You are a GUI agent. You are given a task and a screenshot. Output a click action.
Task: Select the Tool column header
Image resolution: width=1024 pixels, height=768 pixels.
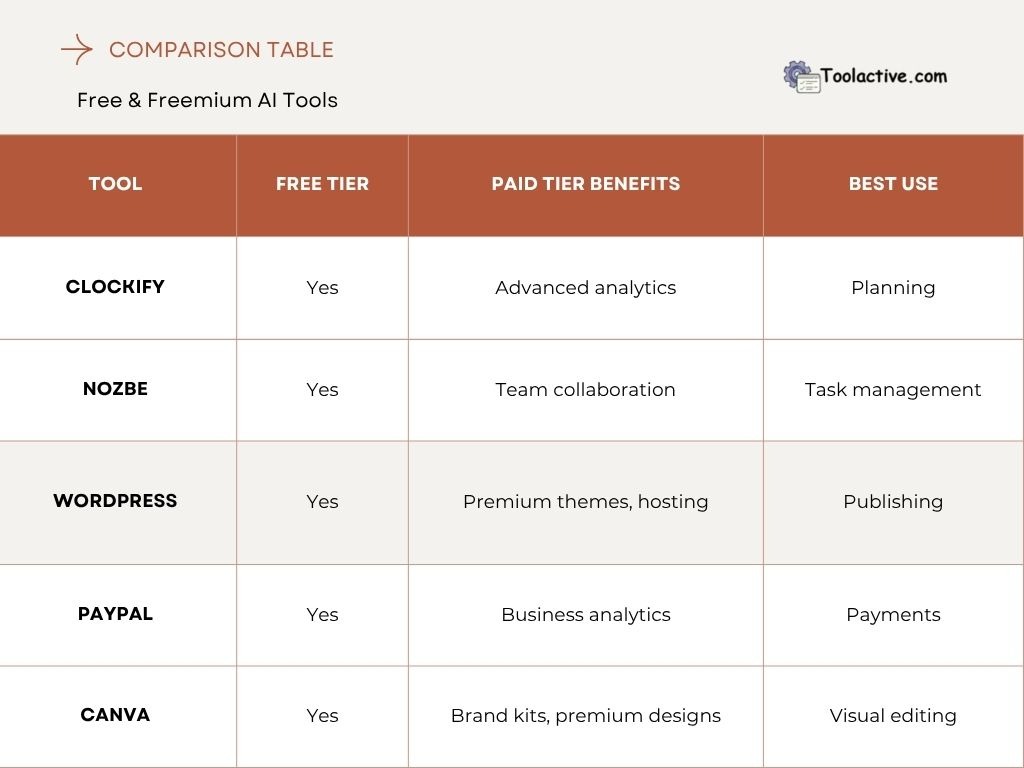click(115, 184)
